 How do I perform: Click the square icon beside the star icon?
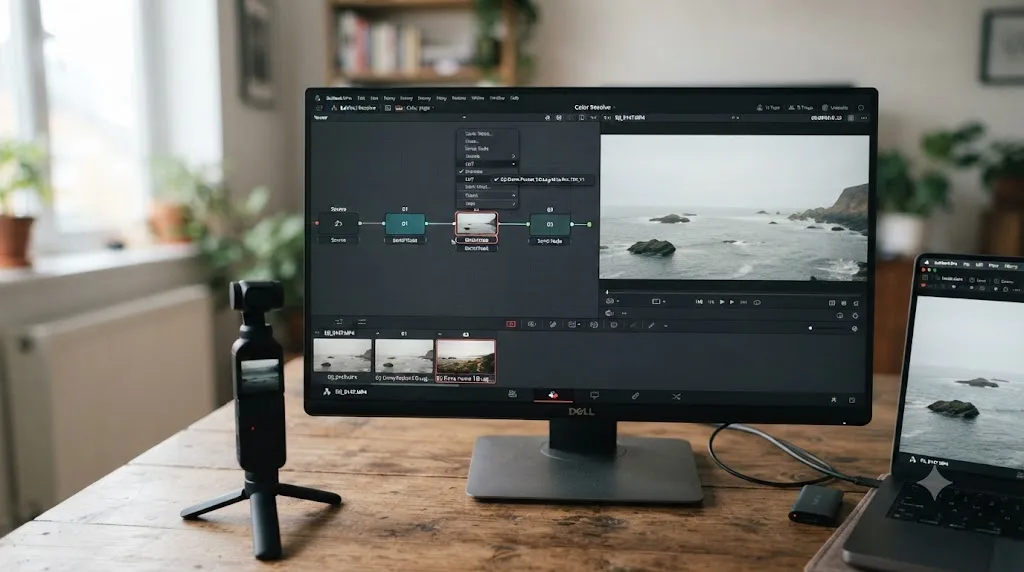[852, 400]
